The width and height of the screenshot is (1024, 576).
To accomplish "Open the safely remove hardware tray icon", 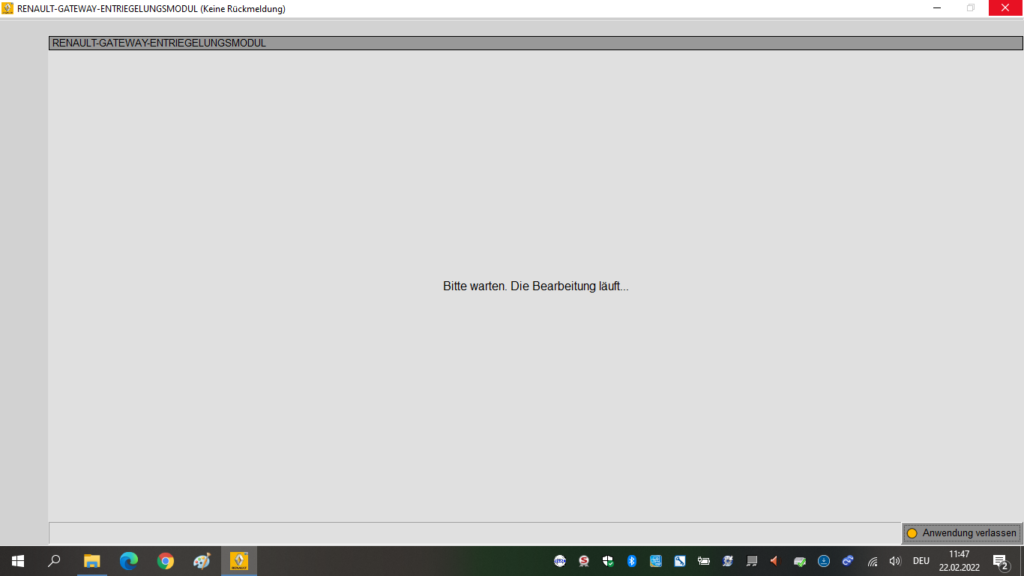I will coord(799,561).
